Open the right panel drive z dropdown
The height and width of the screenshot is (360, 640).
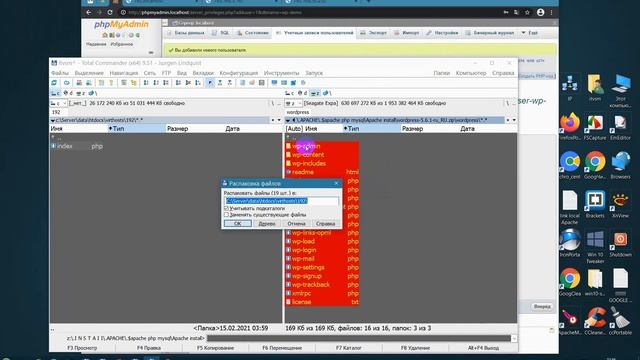[x=293, y=104]
